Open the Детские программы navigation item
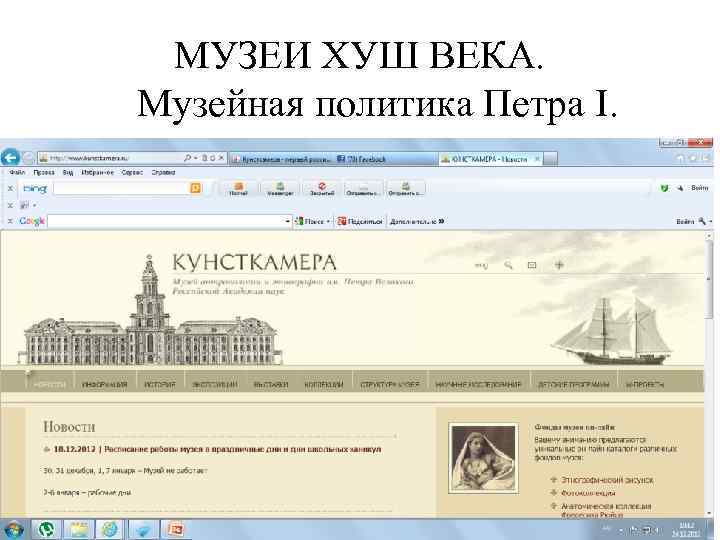The height and width of the screenshot is (540, 720). (x=574, y=384)
